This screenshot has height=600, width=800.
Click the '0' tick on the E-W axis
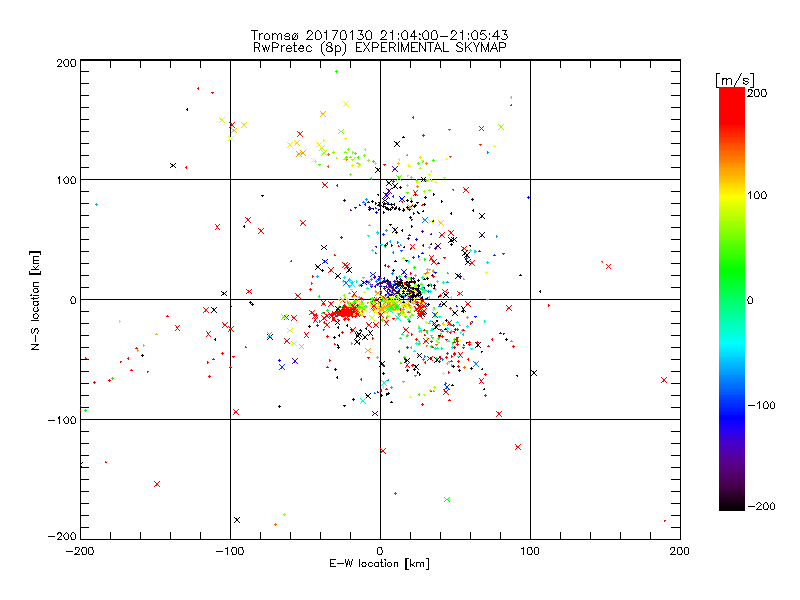pos(380,551)
